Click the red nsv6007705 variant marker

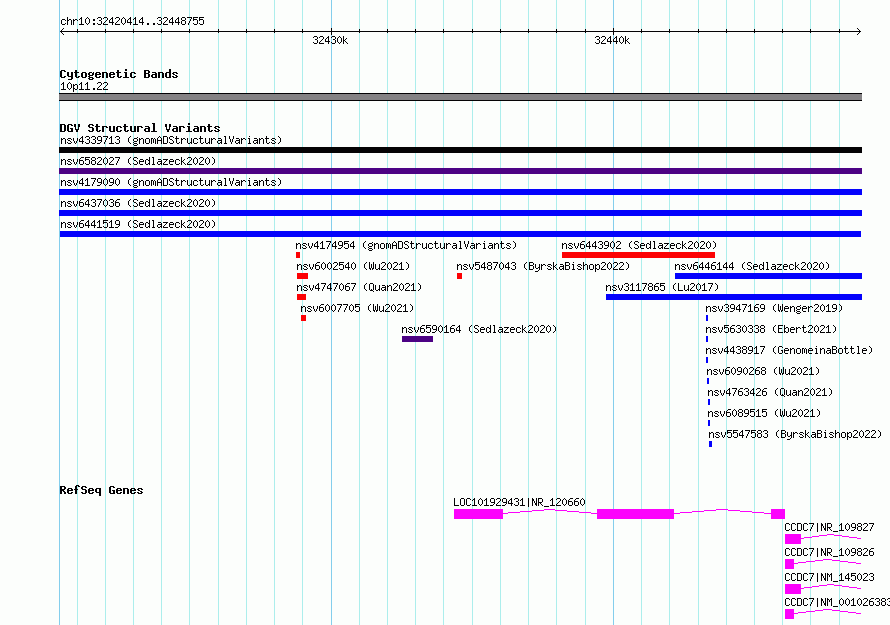coord(304,318)
